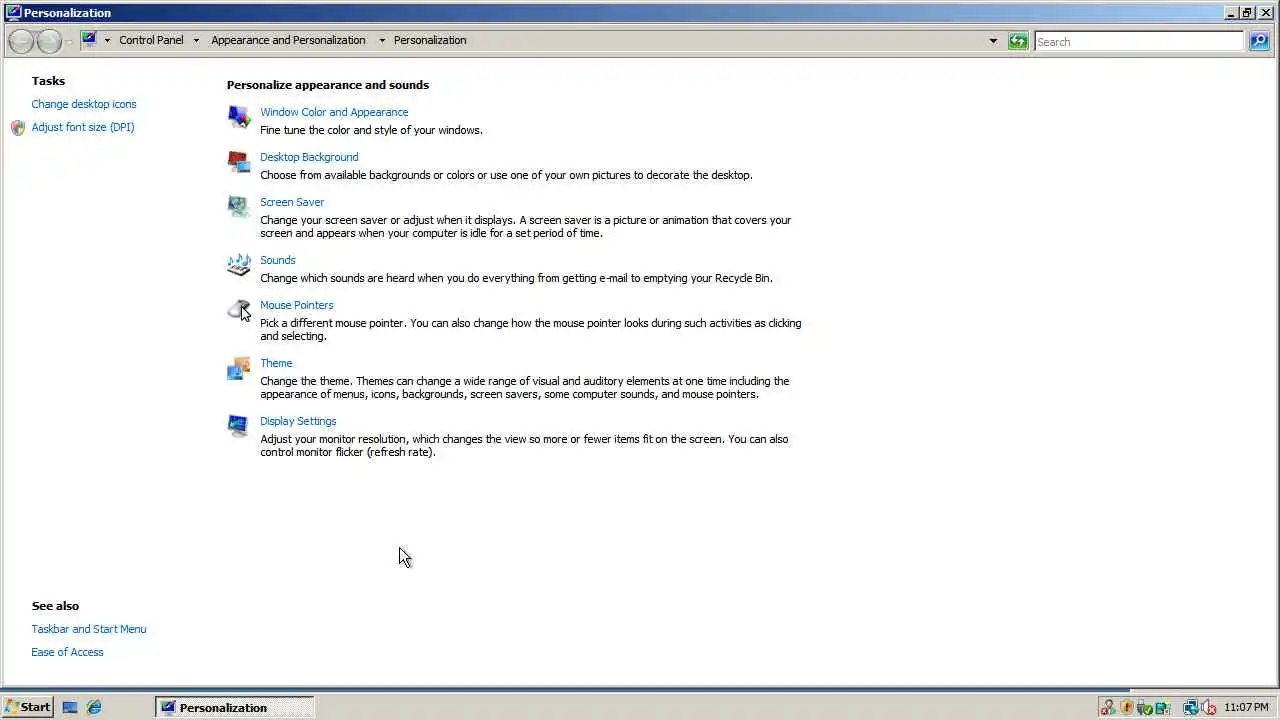Expand the arrow after Control Panel breadcrumb
1280x720 pixels.
pyautogui.click(x=196, y=41)
